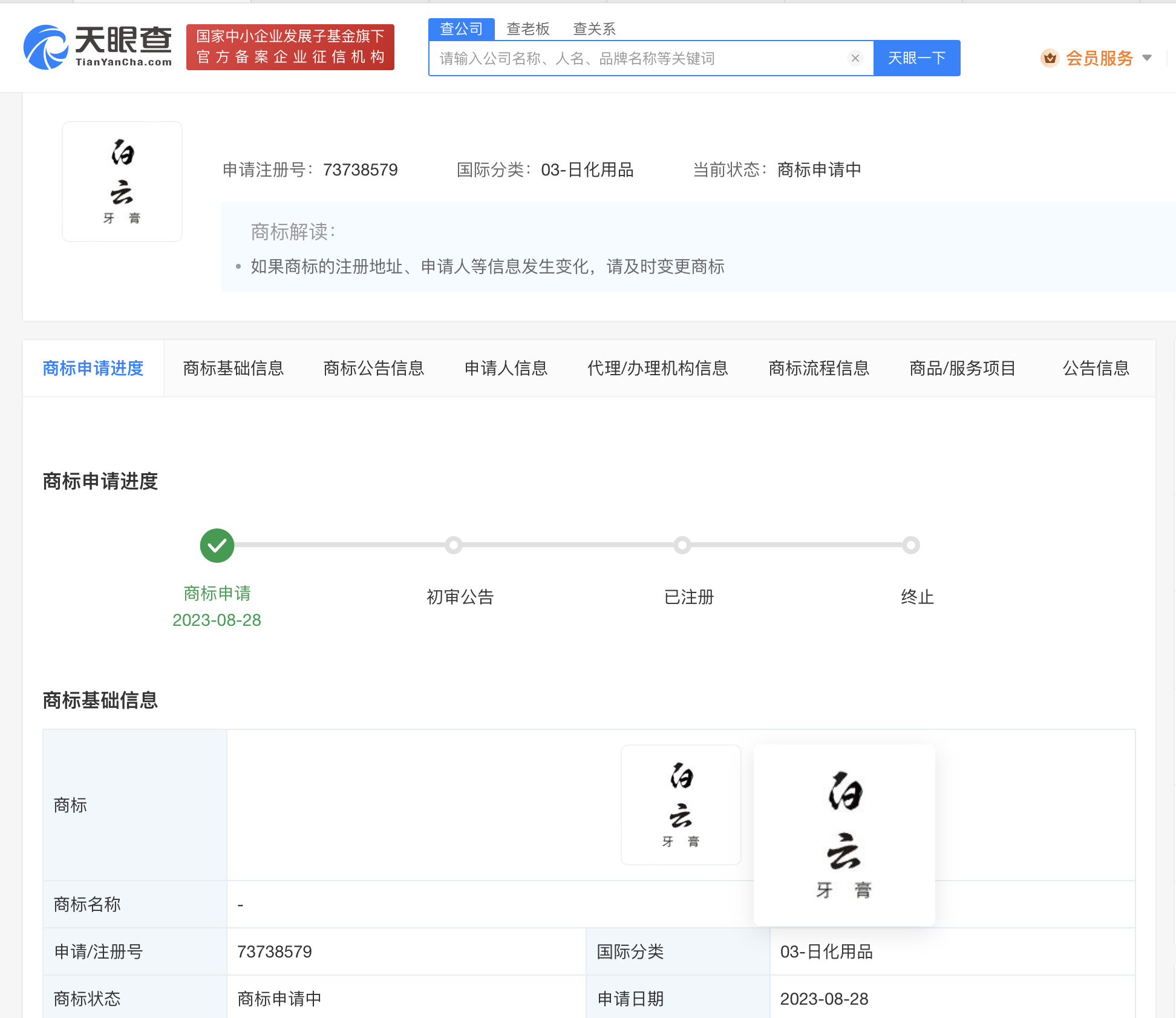Switch to the 查老板 search tab

coord(528,29)
